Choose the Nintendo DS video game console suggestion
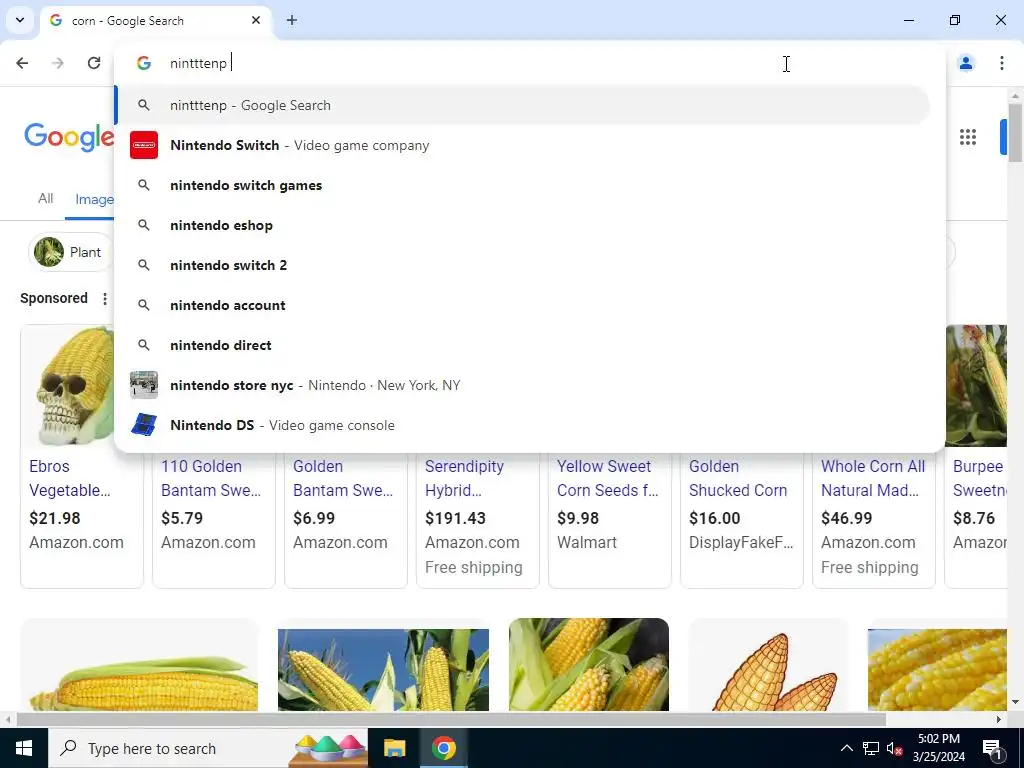Image resolution: width=1024 pixels, height=768 pixels. click(522, 425)
